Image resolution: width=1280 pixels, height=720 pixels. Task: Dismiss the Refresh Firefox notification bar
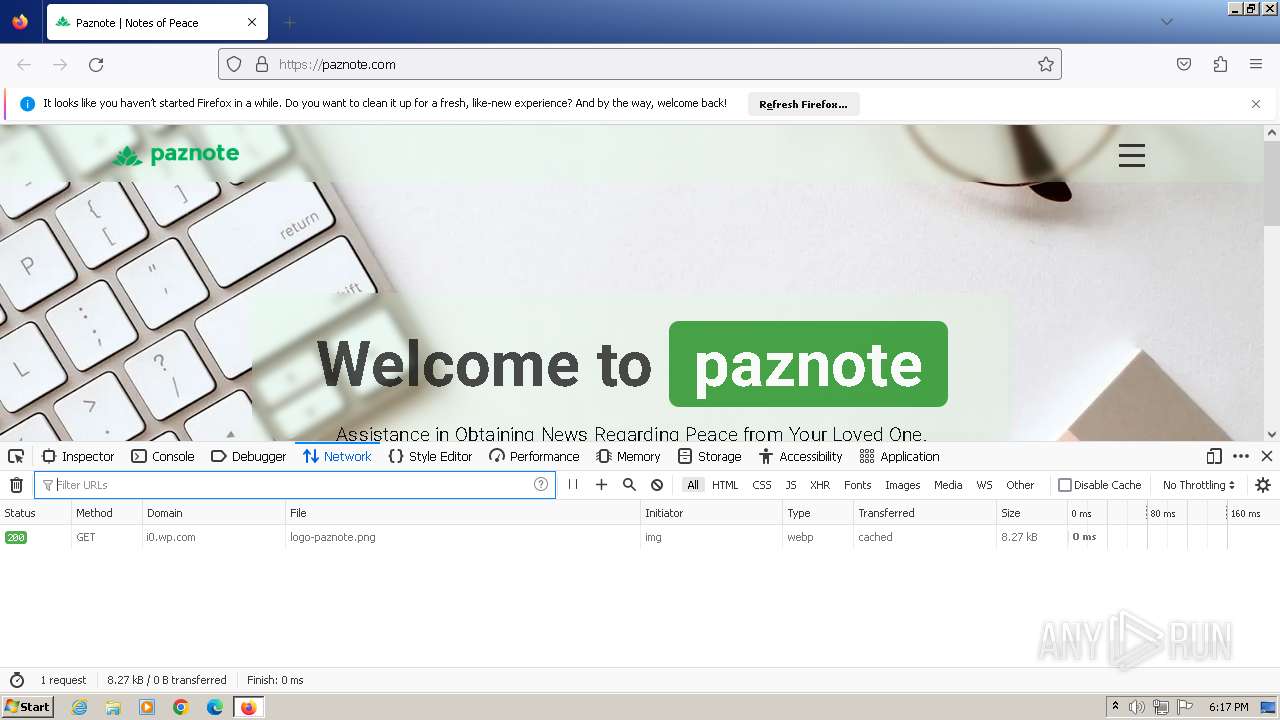(x=1256, y=104)
